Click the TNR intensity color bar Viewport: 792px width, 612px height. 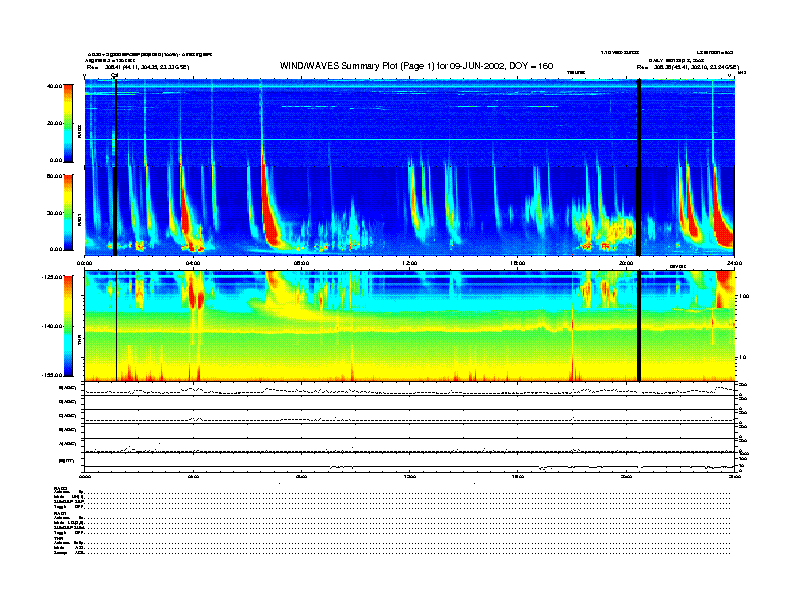(68, 326)
